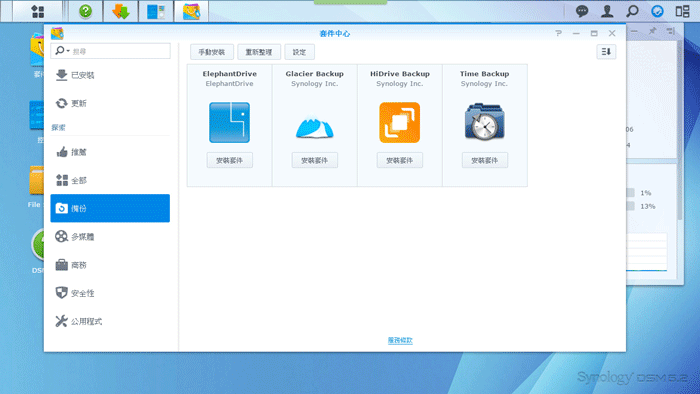
Task: Open the upload status check icon
Action: [x=657, y=11]
